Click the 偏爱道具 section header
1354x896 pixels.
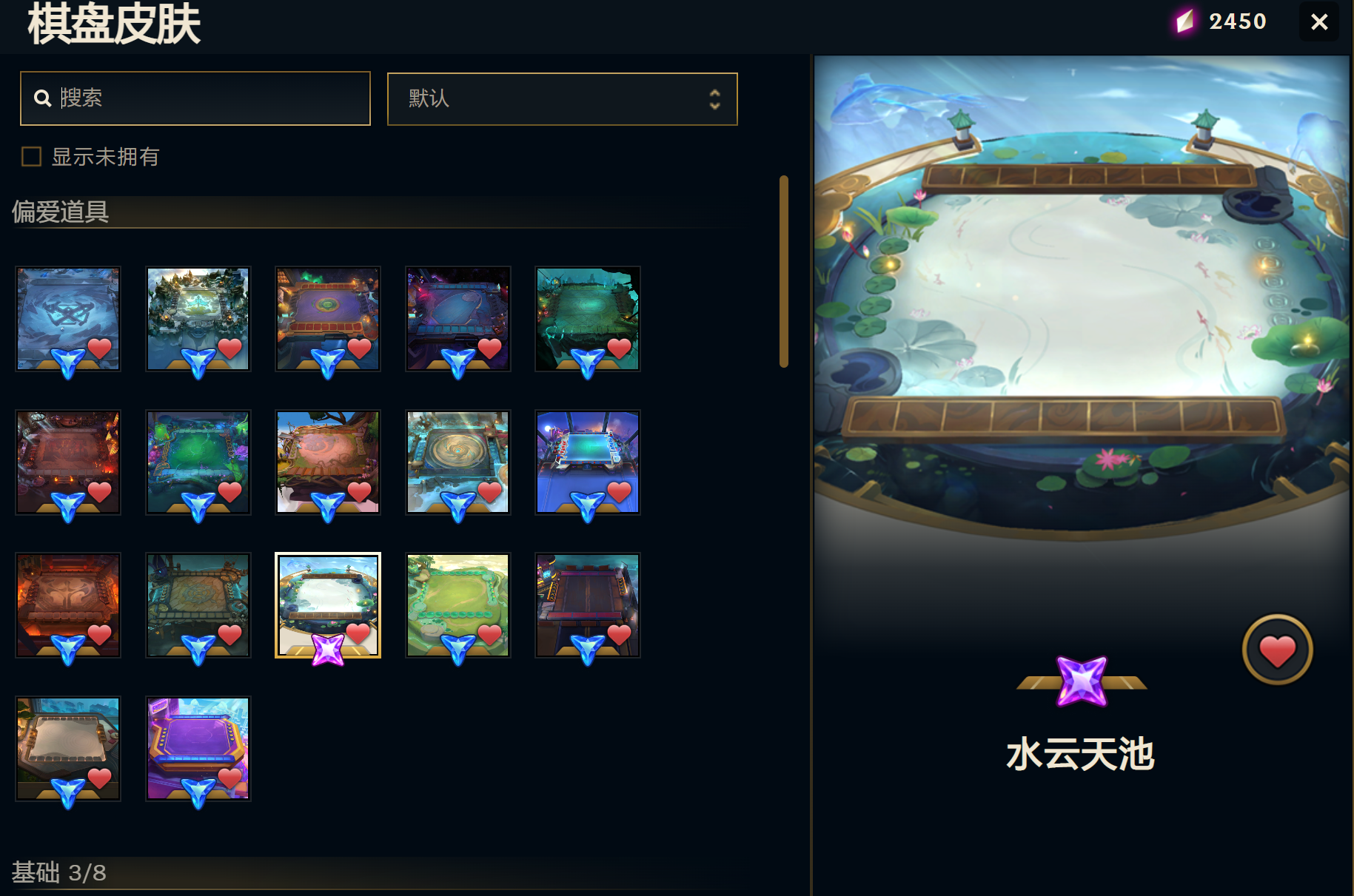61,212
